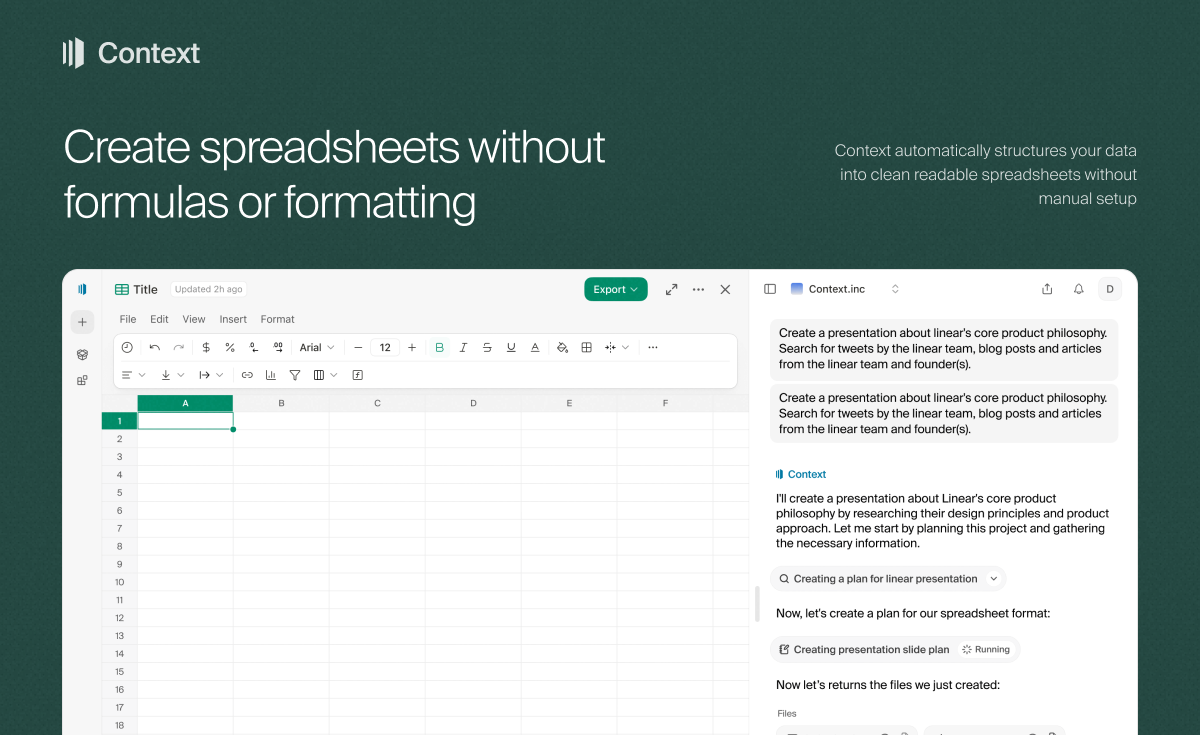Open the cube icon in left sidebar
The width and height of the screenshot is (1200, 735).
(x=82, y=354)
